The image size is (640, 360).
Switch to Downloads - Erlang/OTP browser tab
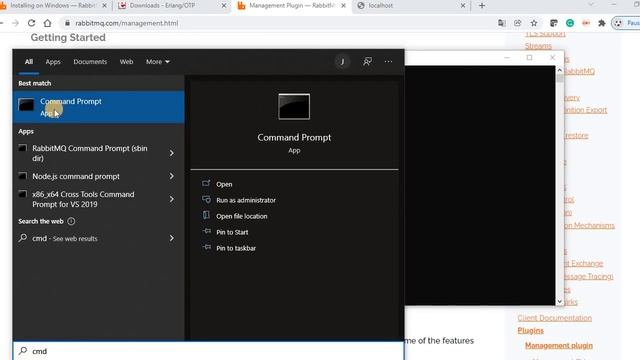pos(171,6)
